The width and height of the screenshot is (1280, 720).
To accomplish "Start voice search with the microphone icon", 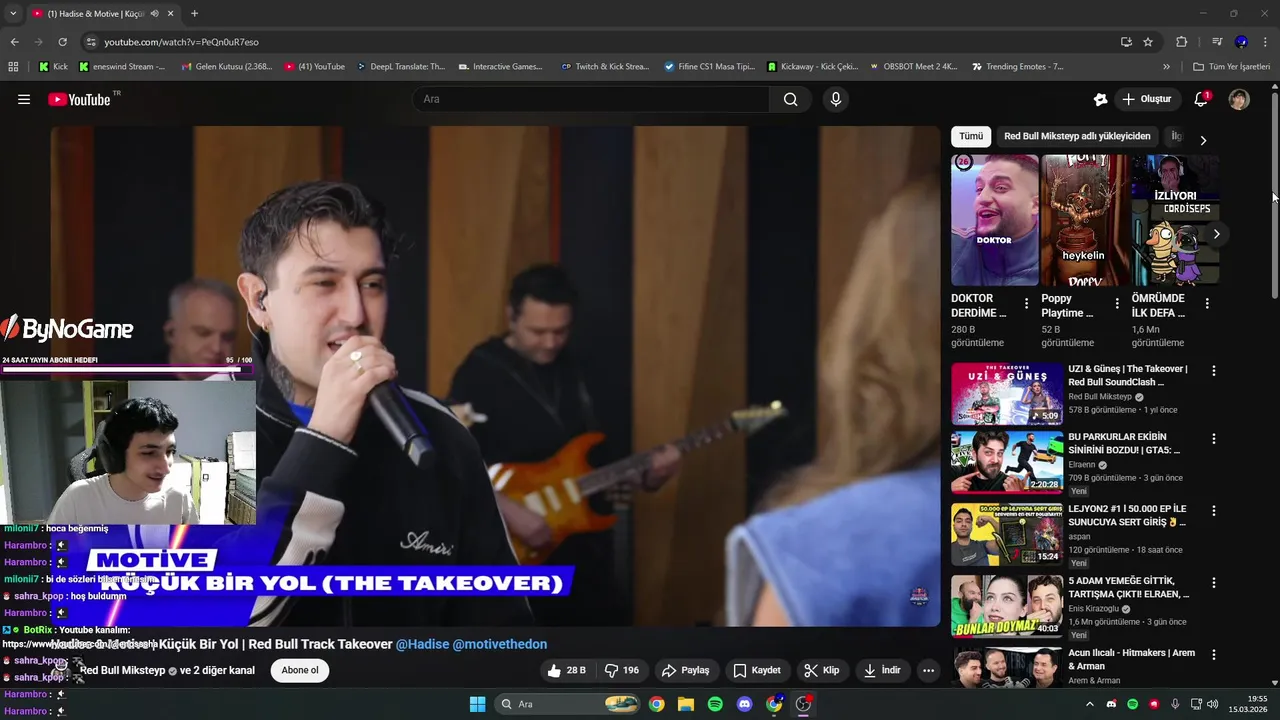I will pyautogui.click(x=836, y=99).
